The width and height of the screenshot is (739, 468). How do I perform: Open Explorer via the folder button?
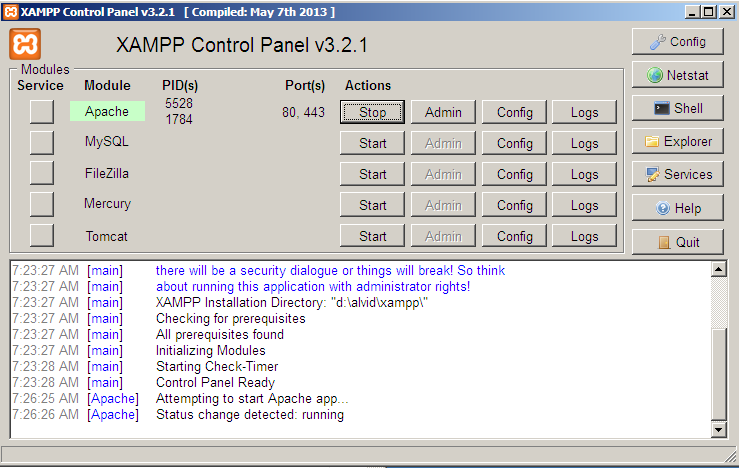pyautogui.click(x=677, y=141)
